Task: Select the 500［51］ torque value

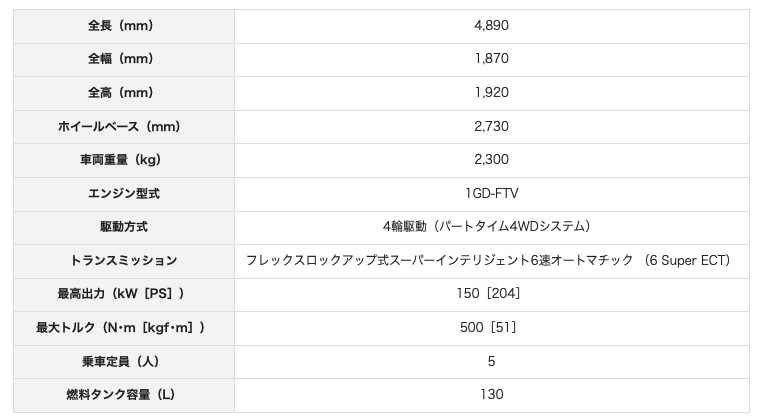Action: pyautogui.click(x=491, y=327)
